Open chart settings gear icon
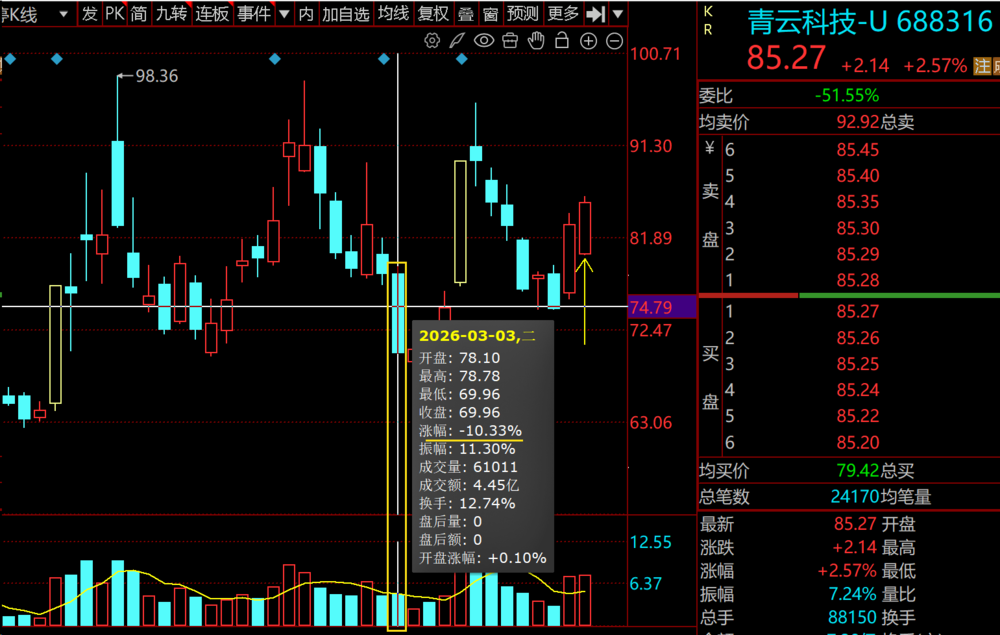The width and height of the screenshot is (1000, 635). [x=433, y=41]
